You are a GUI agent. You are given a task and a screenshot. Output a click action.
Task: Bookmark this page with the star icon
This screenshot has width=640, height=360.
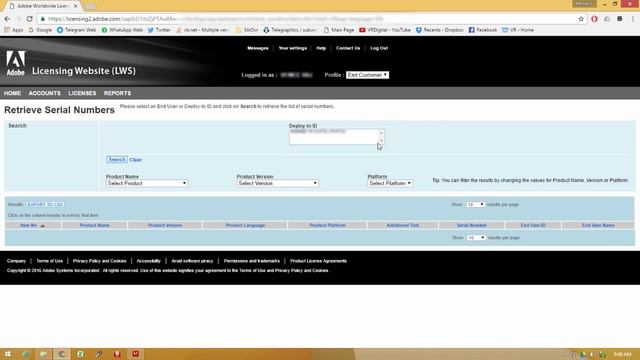click(x=581, y=19)
